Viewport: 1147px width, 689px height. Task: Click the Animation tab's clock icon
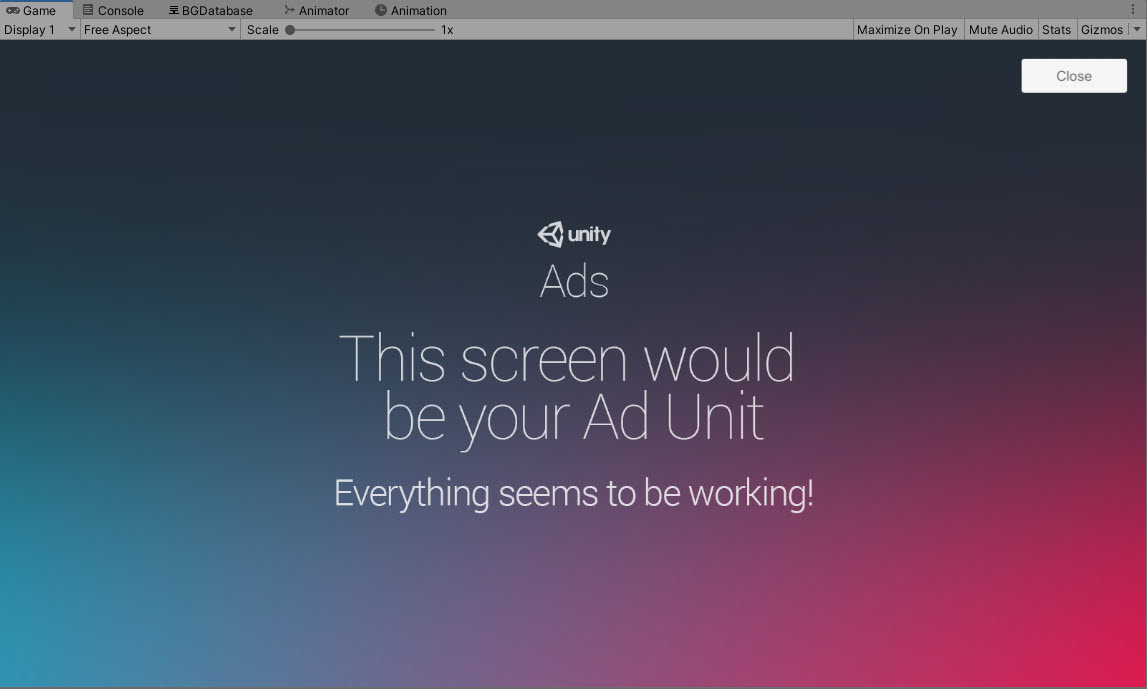point(380,10)
